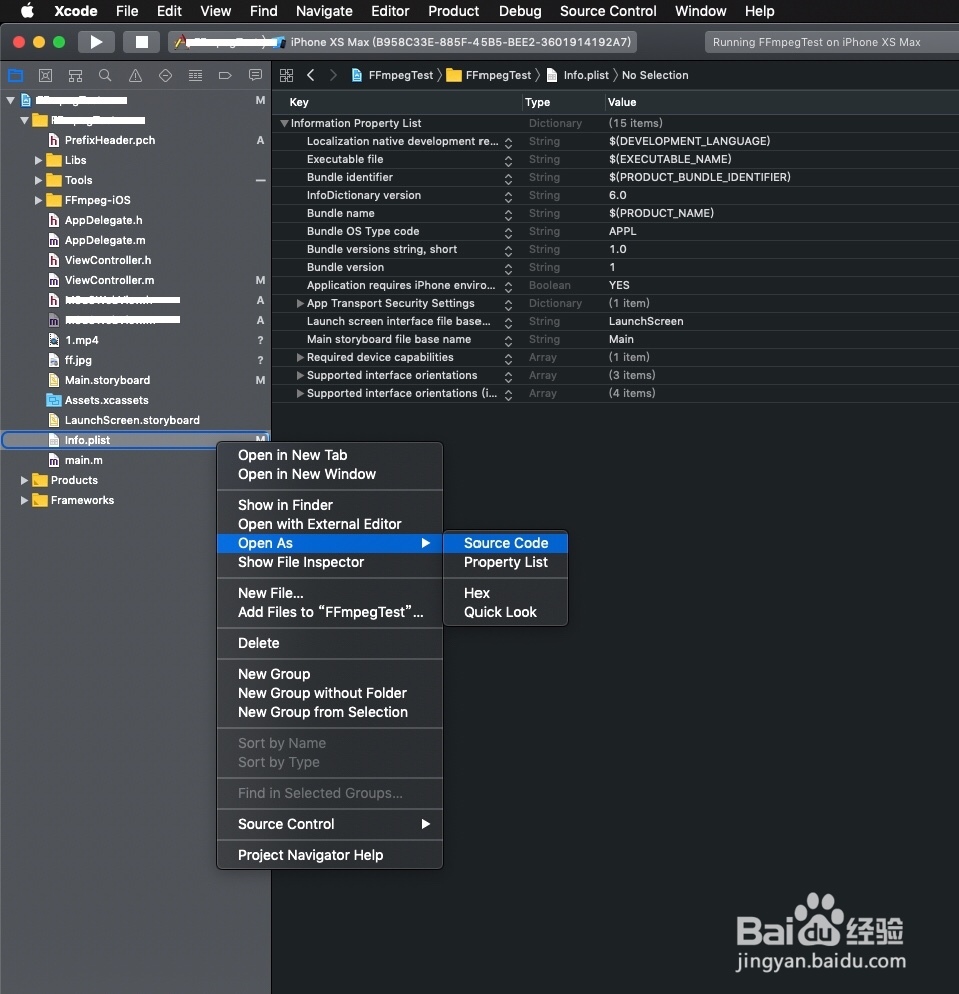Viewport: 959px width, 994px height.
Task: Click Show File Inspector
Action: click(330, 562)
